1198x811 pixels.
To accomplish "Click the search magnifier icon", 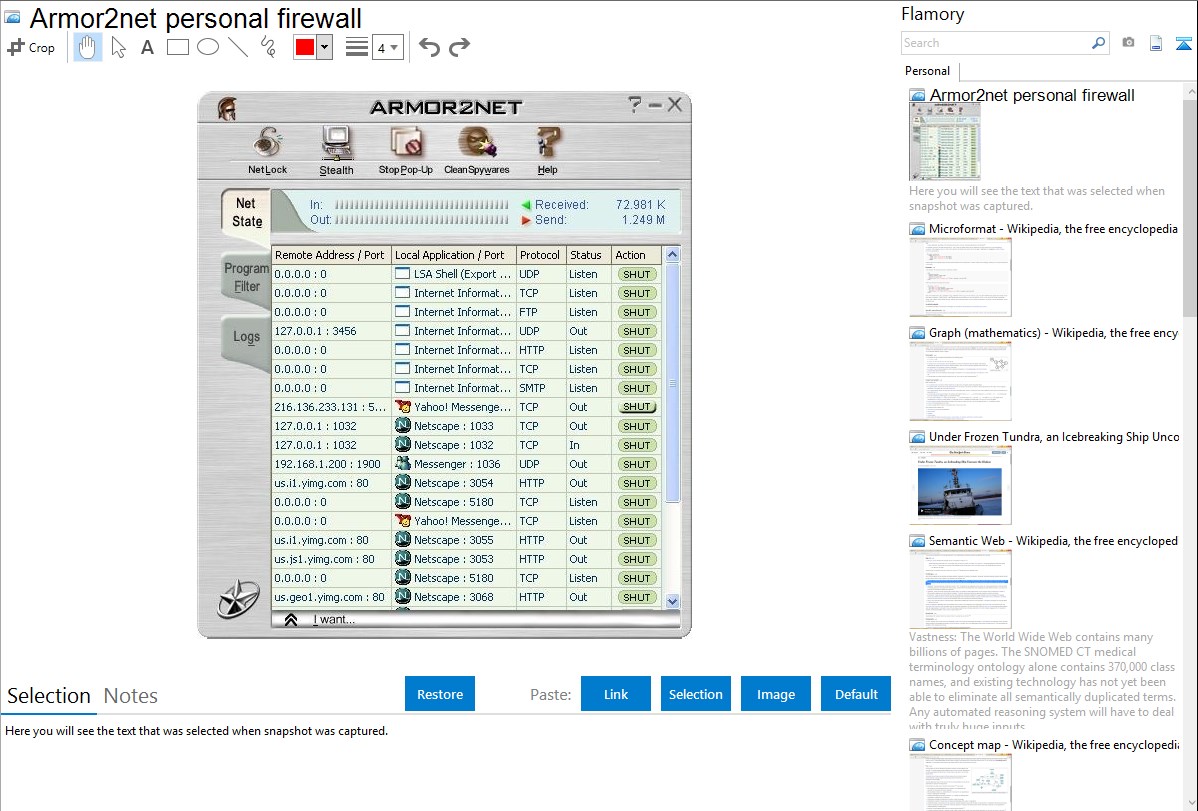I will click(1098, 43).
